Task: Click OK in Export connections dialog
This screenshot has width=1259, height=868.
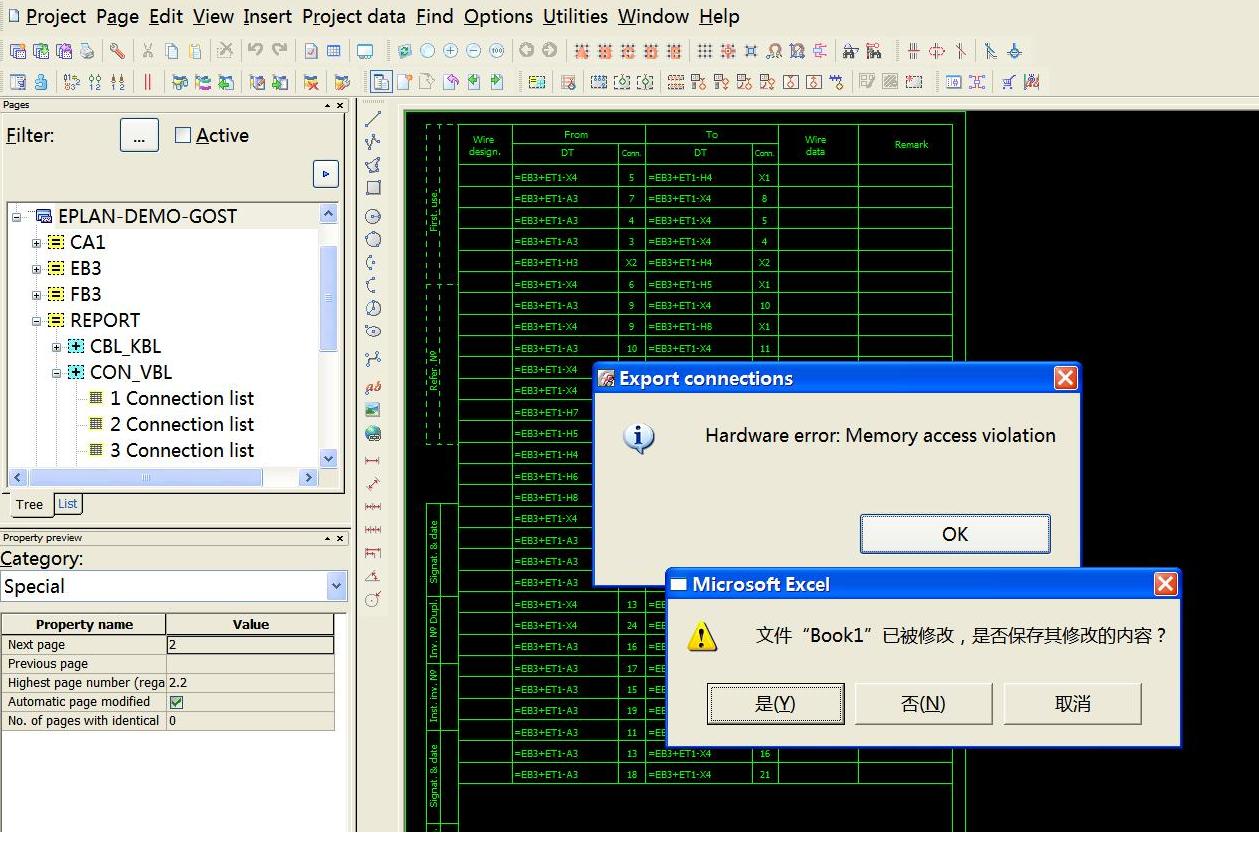Action: [x=955, y=534]
